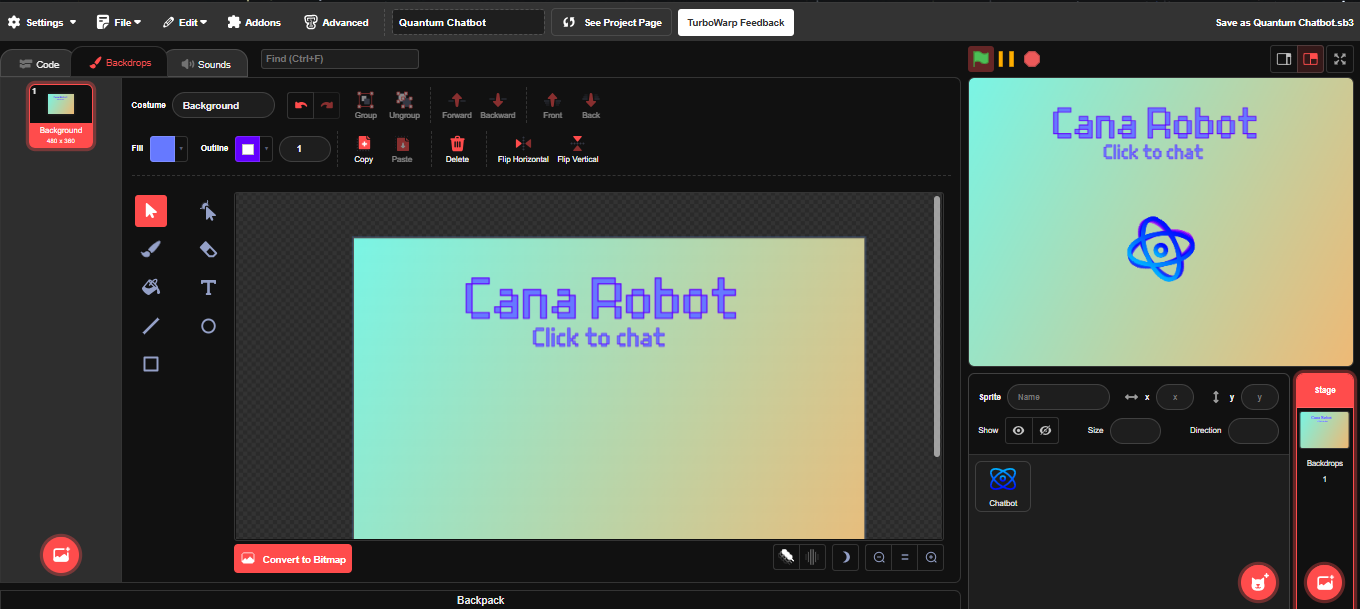Viewport: 1360px width, 609px height.
Task: Select the arrow Select tool
Action: coord(151,211)
